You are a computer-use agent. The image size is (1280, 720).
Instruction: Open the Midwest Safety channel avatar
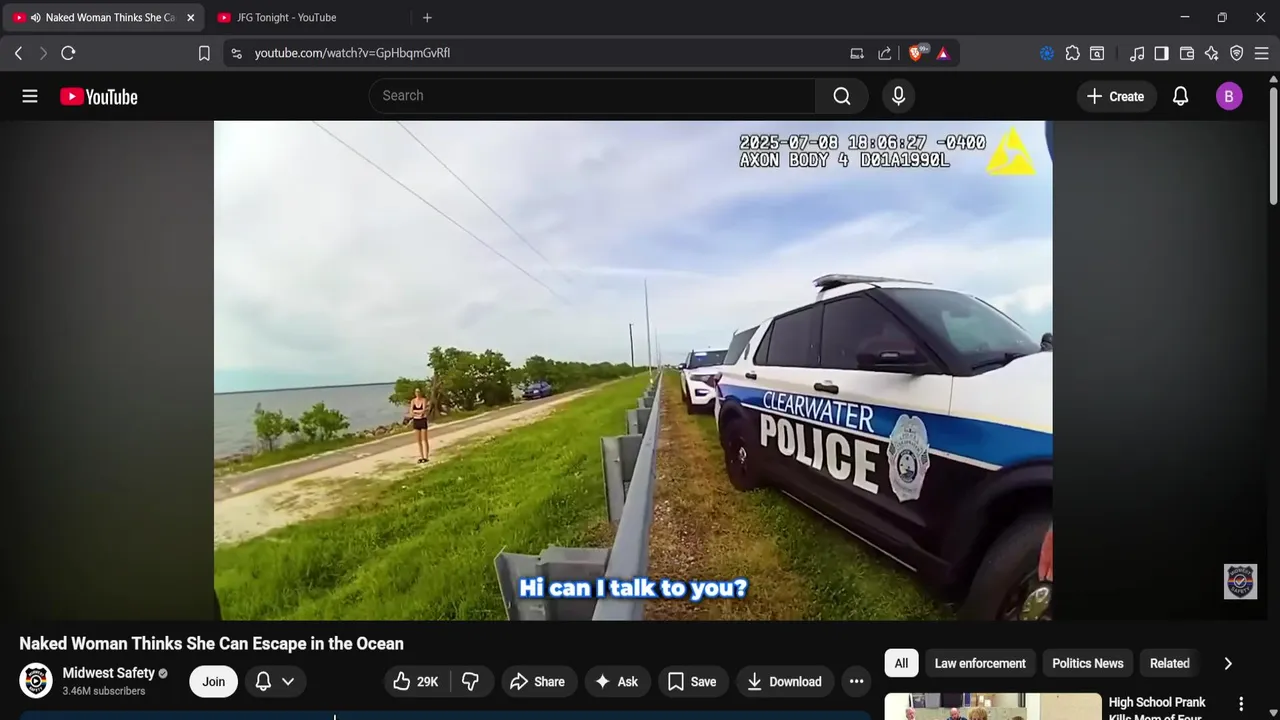click(36, 681)
